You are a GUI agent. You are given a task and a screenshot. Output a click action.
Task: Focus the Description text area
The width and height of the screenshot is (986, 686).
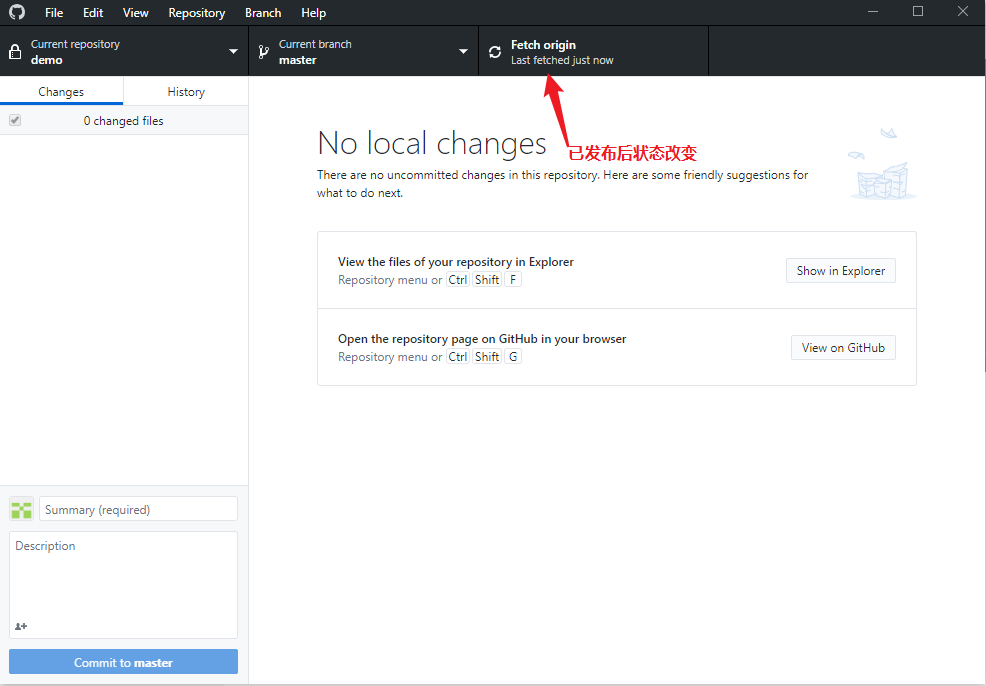pos(123,585)
